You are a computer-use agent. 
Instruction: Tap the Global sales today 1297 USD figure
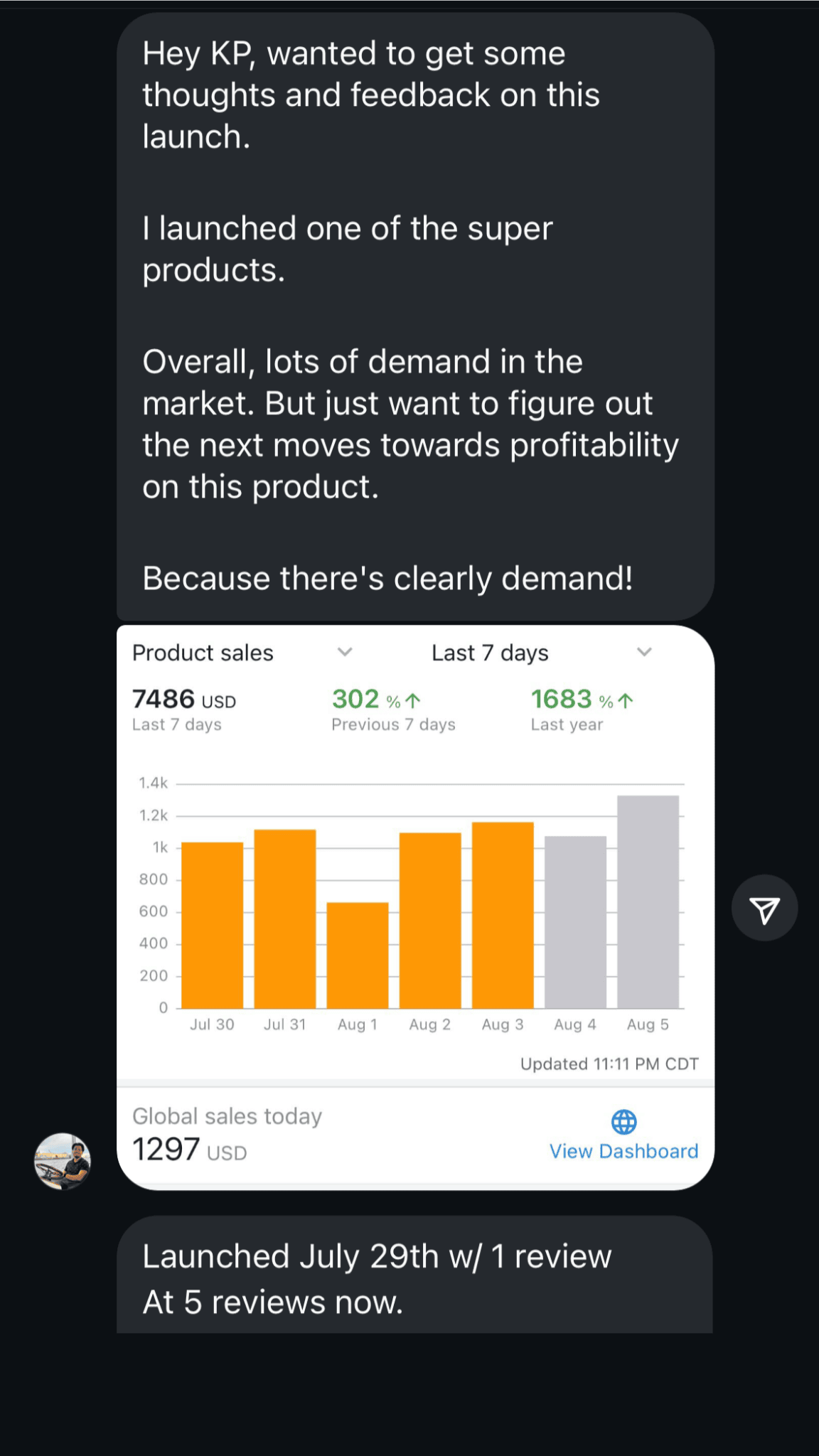[x=190, y=1149]
